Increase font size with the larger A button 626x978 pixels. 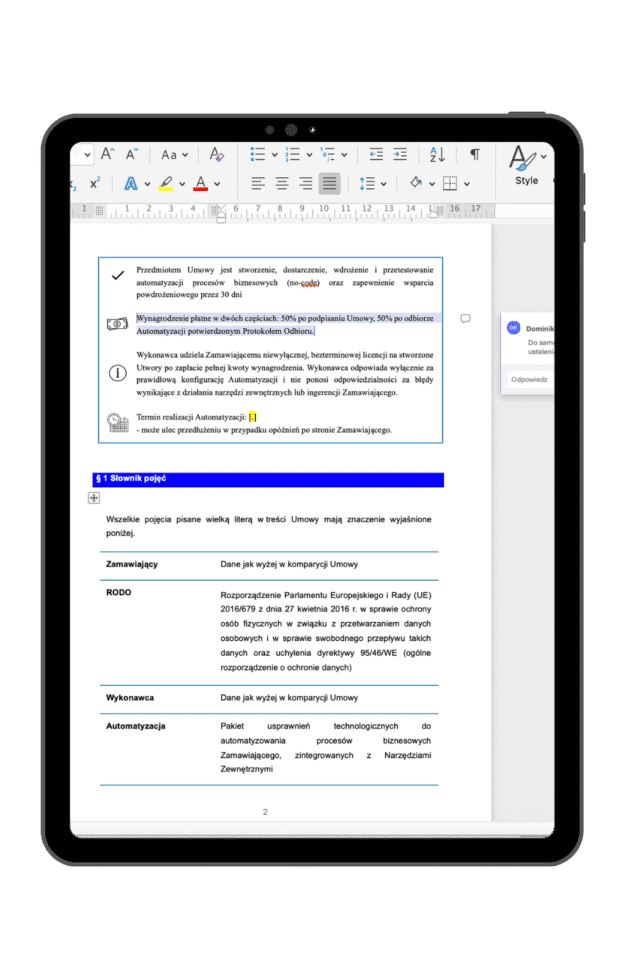tap(106, 154)
